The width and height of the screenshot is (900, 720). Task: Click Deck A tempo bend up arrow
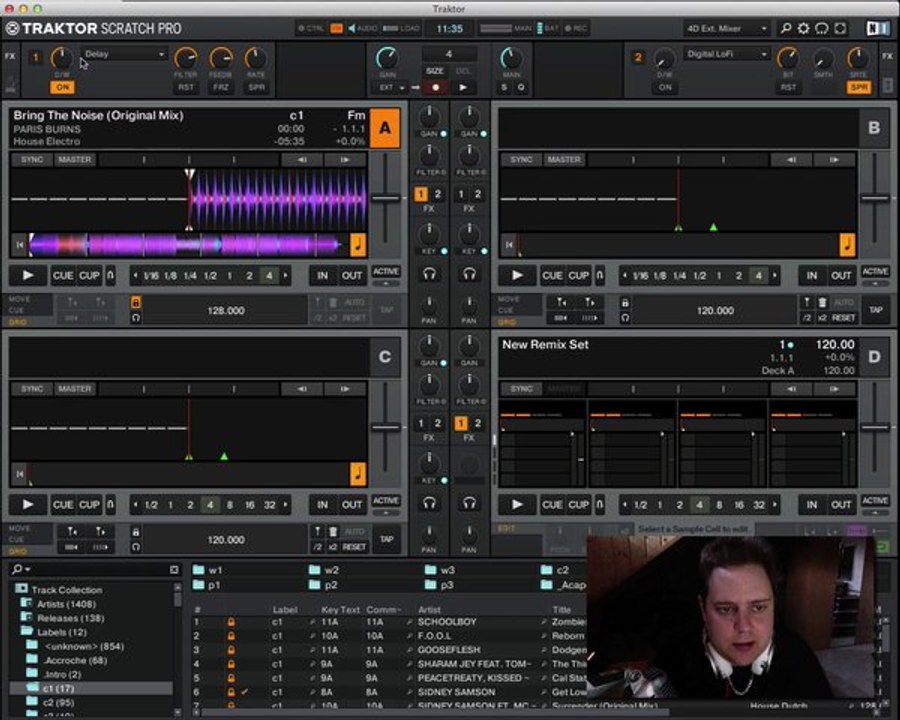pyautogui.click(x=345, y=160)
